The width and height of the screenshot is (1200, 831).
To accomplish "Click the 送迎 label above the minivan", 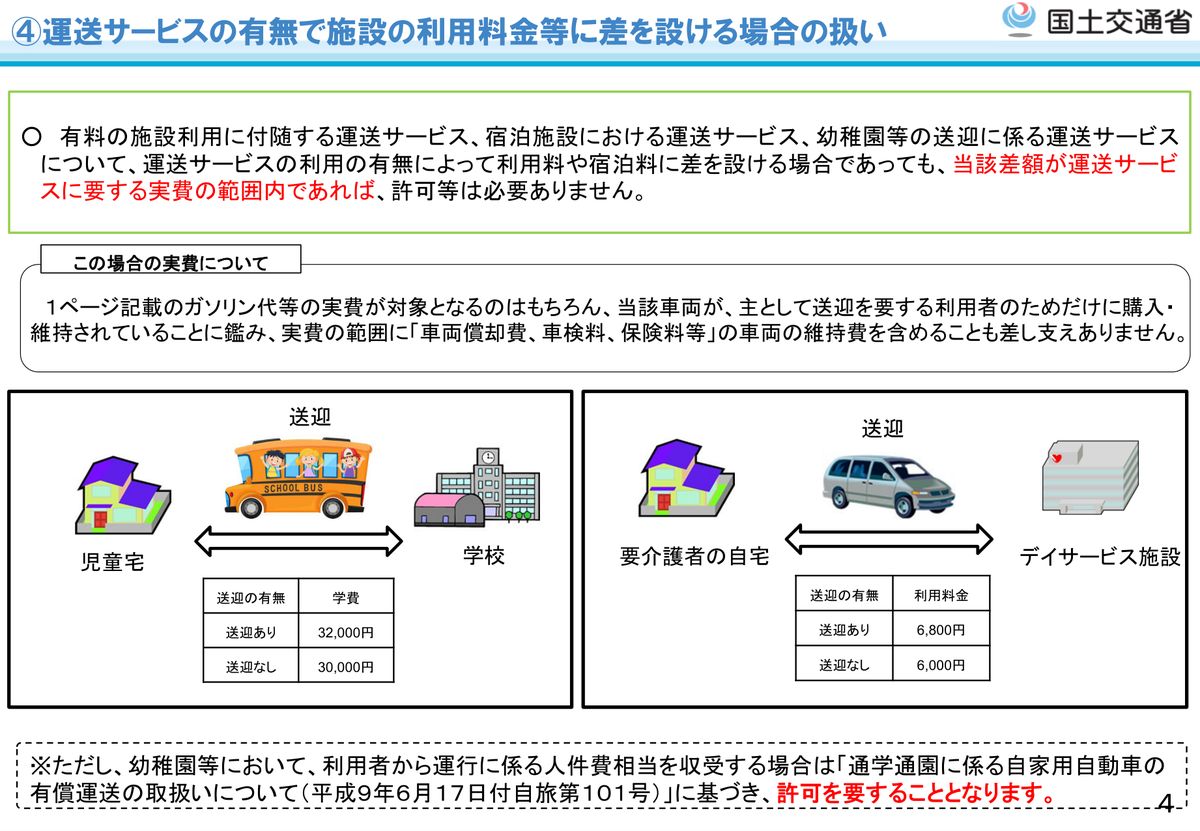I will tap(883, 429).
